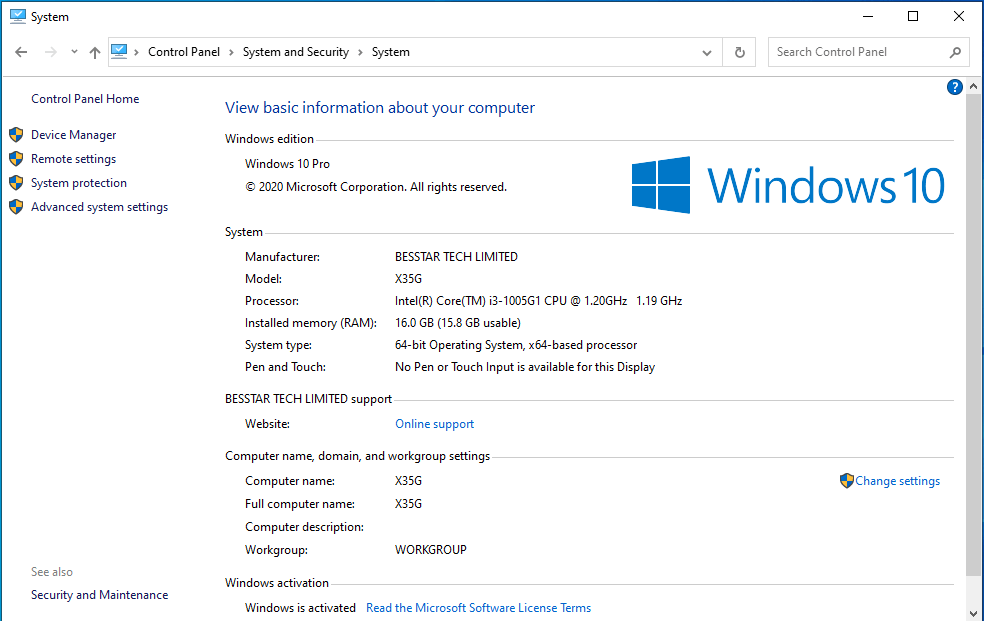Click the shield icon next to Change settings

click(847, 481)
